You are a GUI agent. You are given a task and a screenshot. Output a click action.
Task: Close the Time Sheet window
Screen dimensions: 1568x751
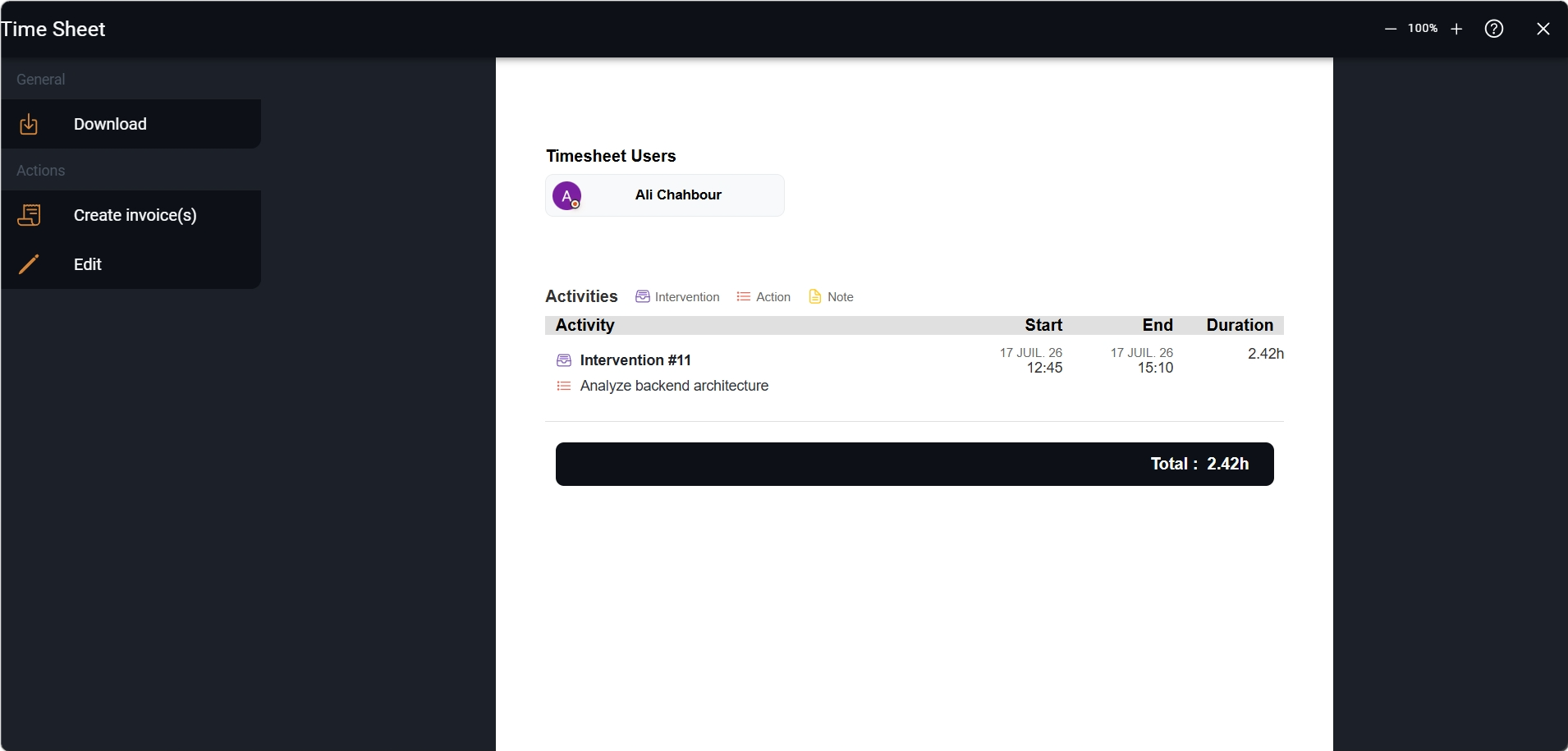1543,29
